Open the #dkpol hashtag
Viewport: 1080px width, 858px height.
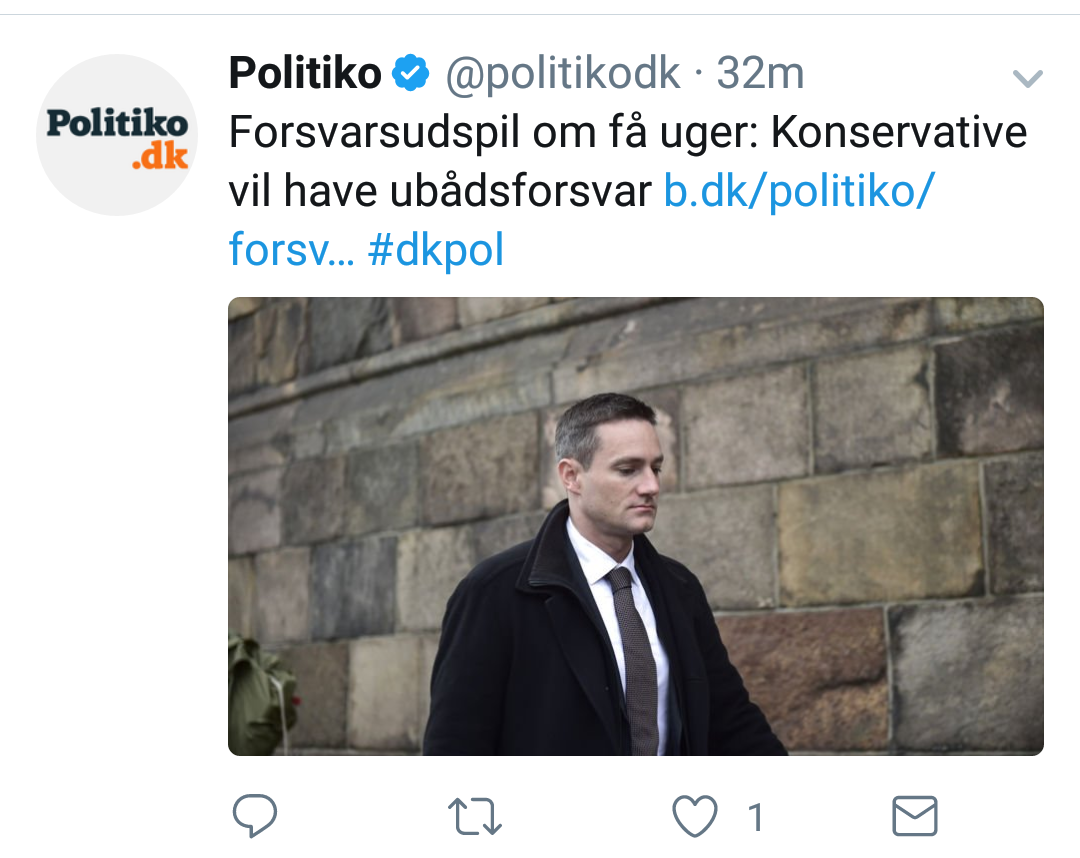point(436,250)
